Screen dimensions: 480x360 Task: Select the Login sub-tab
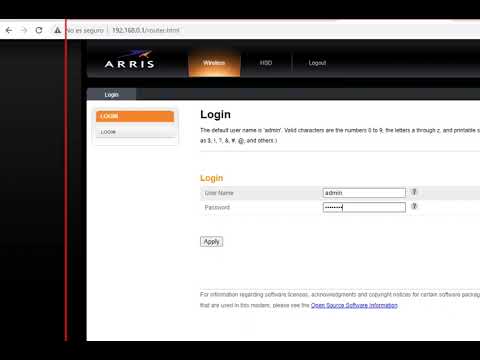[x=111, y=95]
